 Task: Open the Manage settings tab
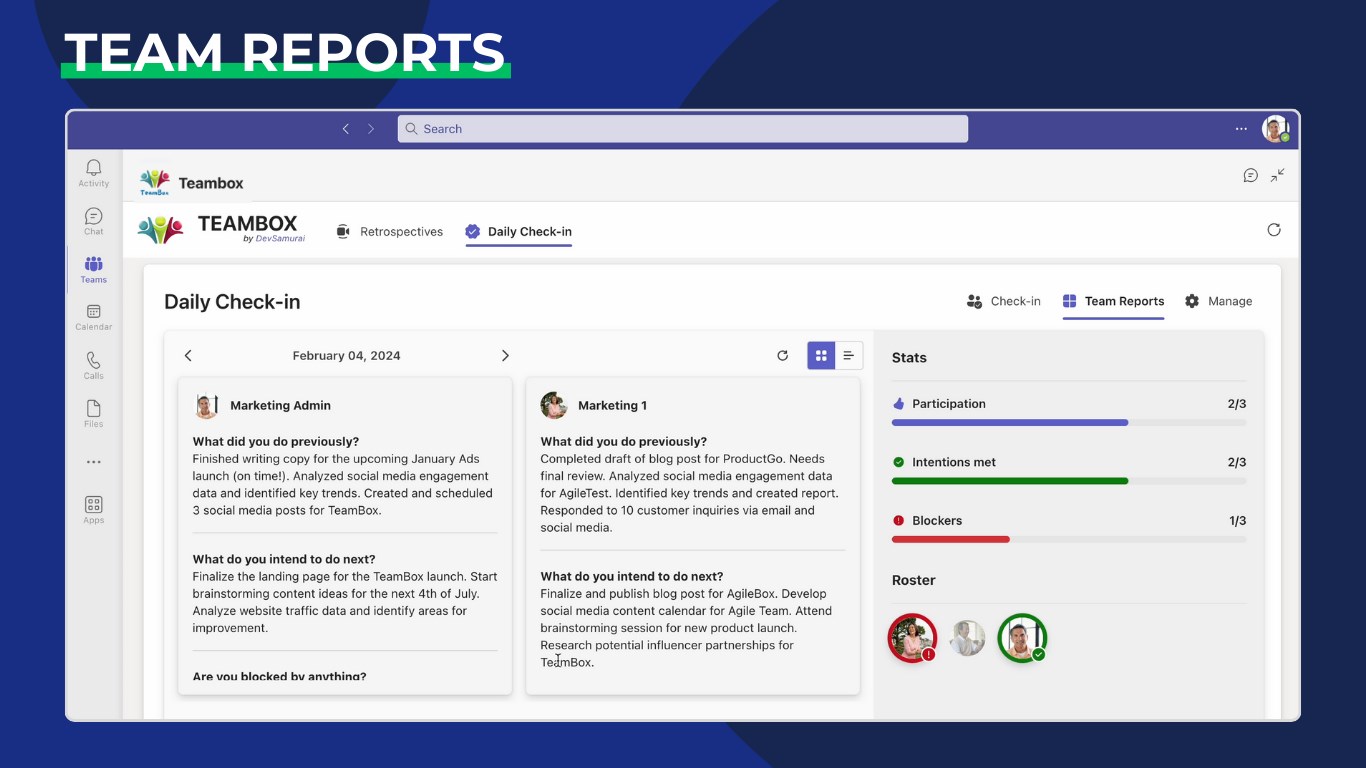coord(1218,301)
